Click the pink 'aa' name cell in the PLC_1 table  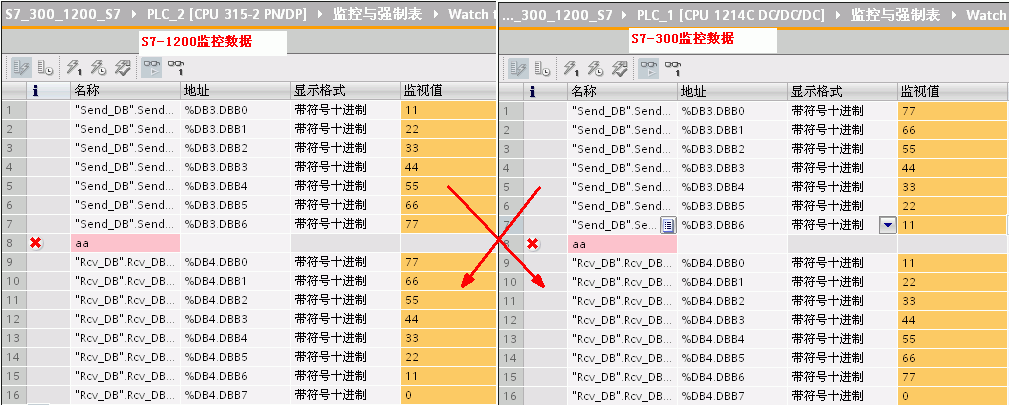pos(622,243)
